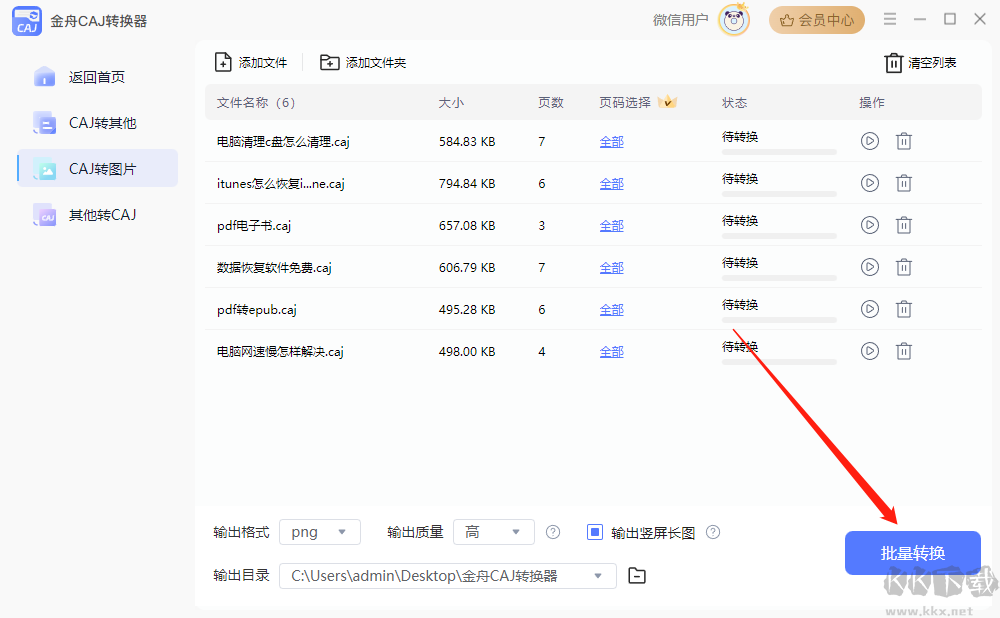1000x618 pixels.
Task: Select CAJ转图片 in sidebar
Action: pos(97,168)
